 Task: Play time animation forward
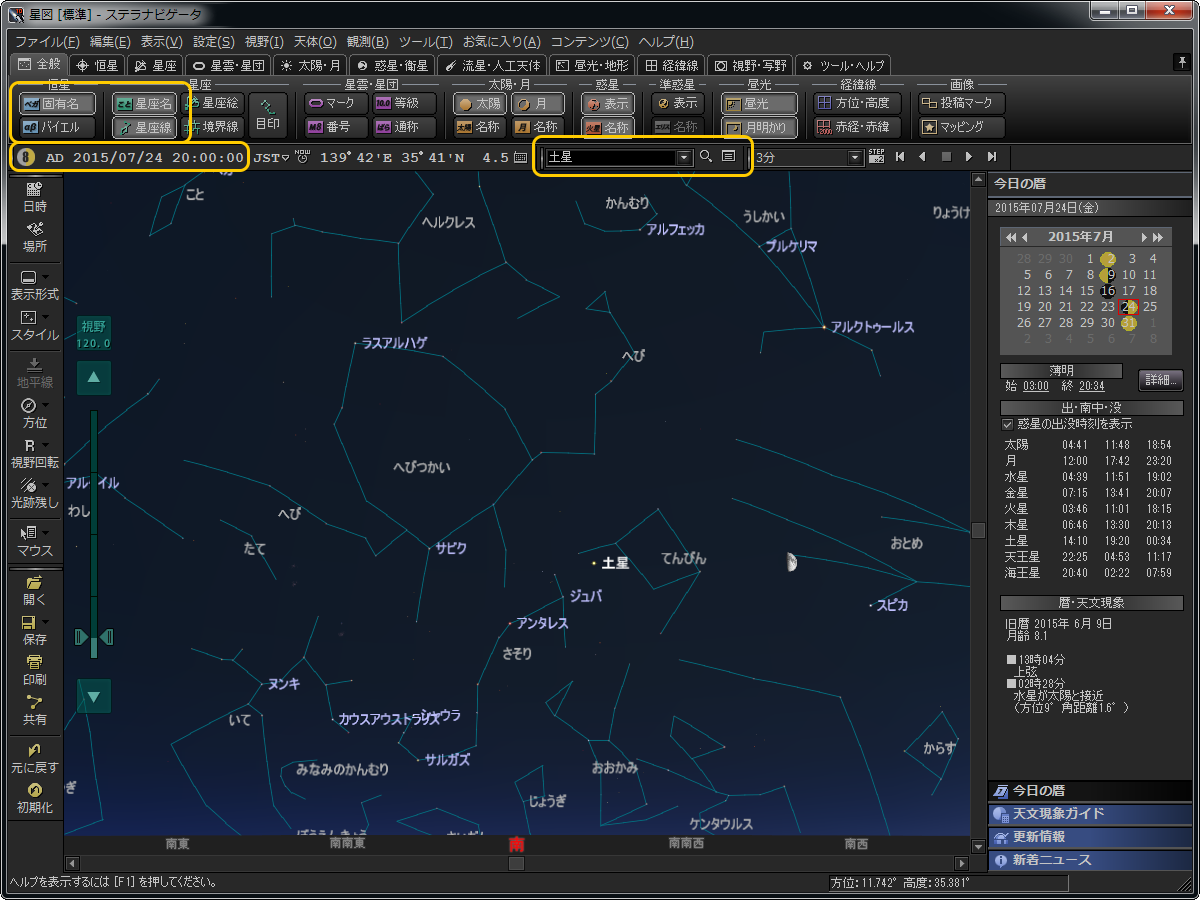tap(968, 157)
